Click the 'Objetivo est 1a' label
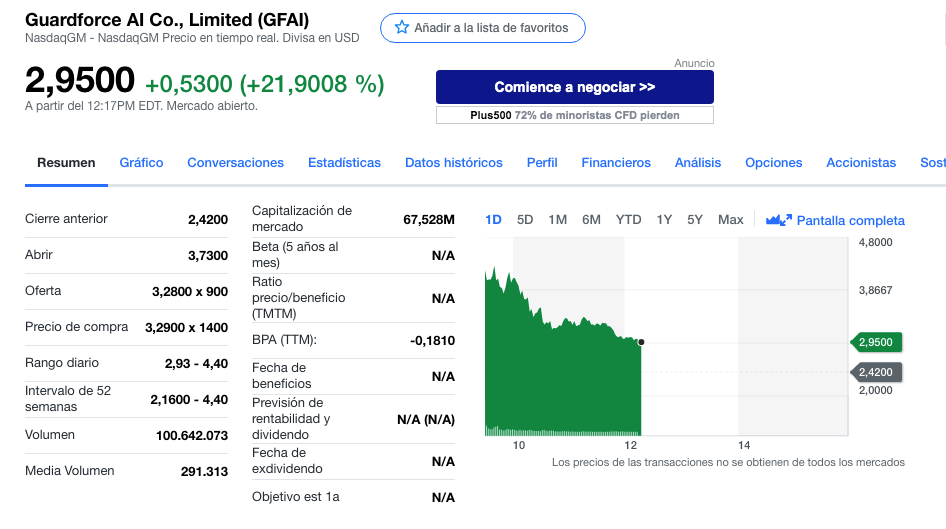The image size is (946, 529). pos(296,497)
